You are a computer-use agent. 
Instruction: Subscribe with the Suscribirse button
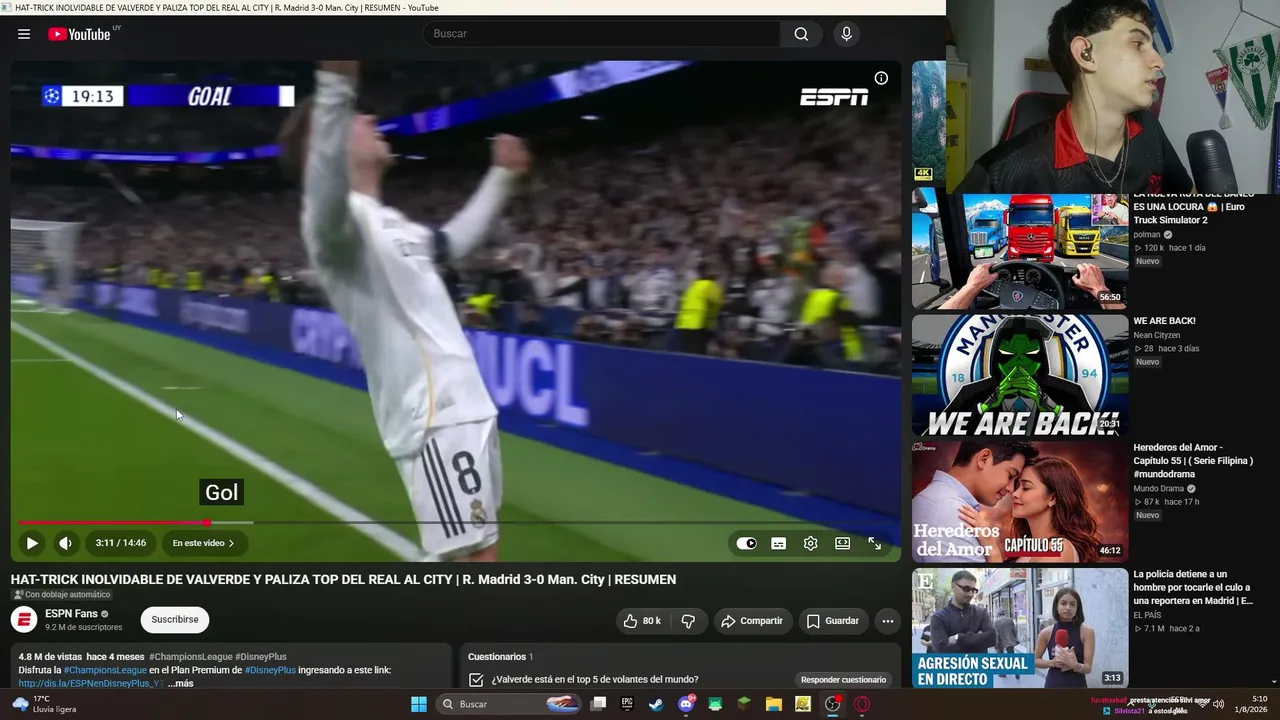coord(175,620)
